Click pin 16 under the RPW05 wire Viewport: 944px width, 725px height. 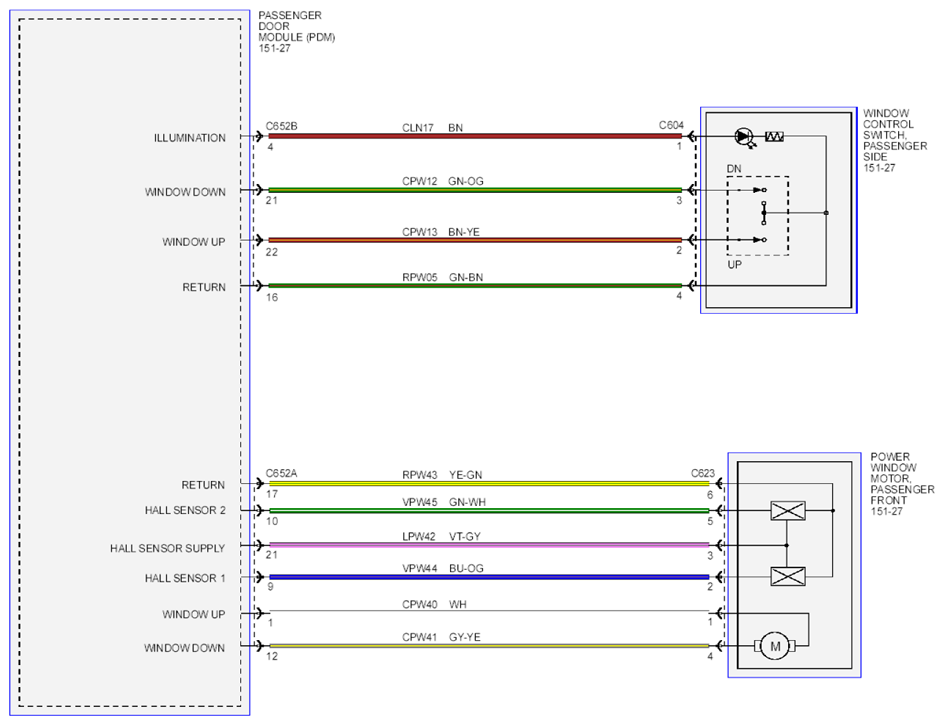272,297
